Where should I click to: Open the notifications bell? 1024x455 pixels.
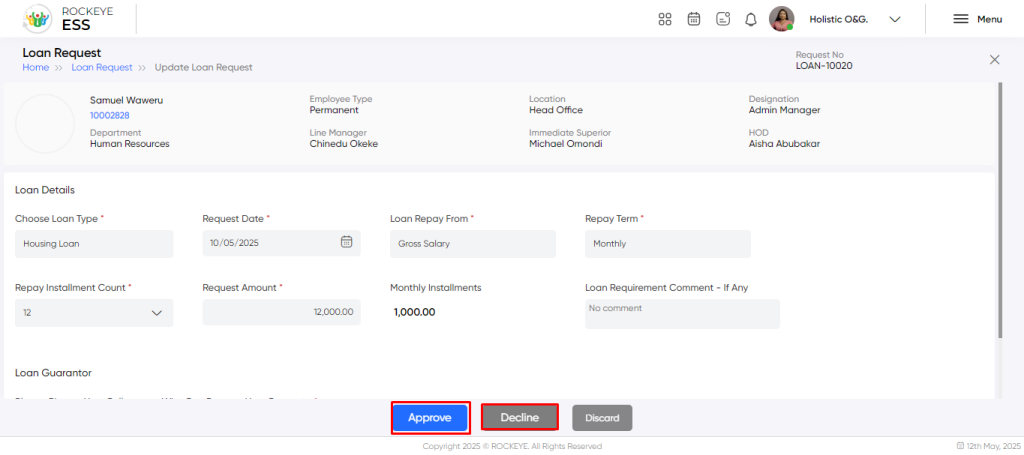coord(751,20)
